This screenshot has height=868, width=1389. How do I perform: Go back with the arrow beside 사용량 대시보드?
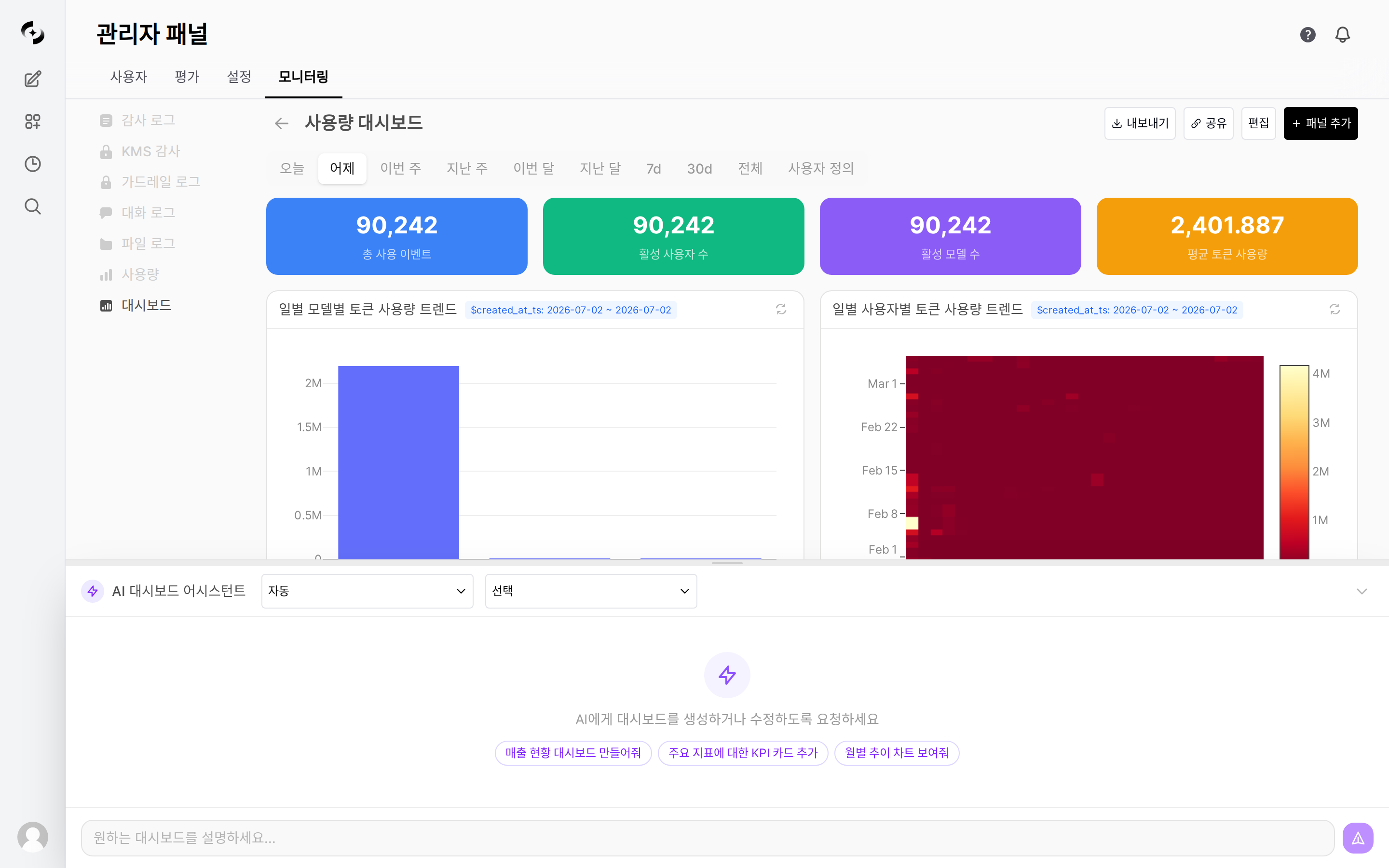click(281, 123)
